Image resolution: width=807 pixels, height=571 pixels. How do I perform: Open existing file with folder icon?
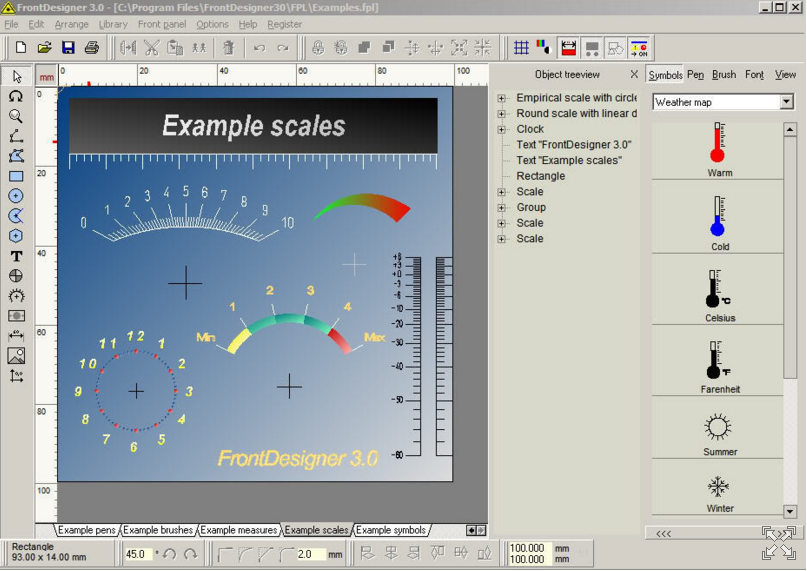click(x=44, y=47)
